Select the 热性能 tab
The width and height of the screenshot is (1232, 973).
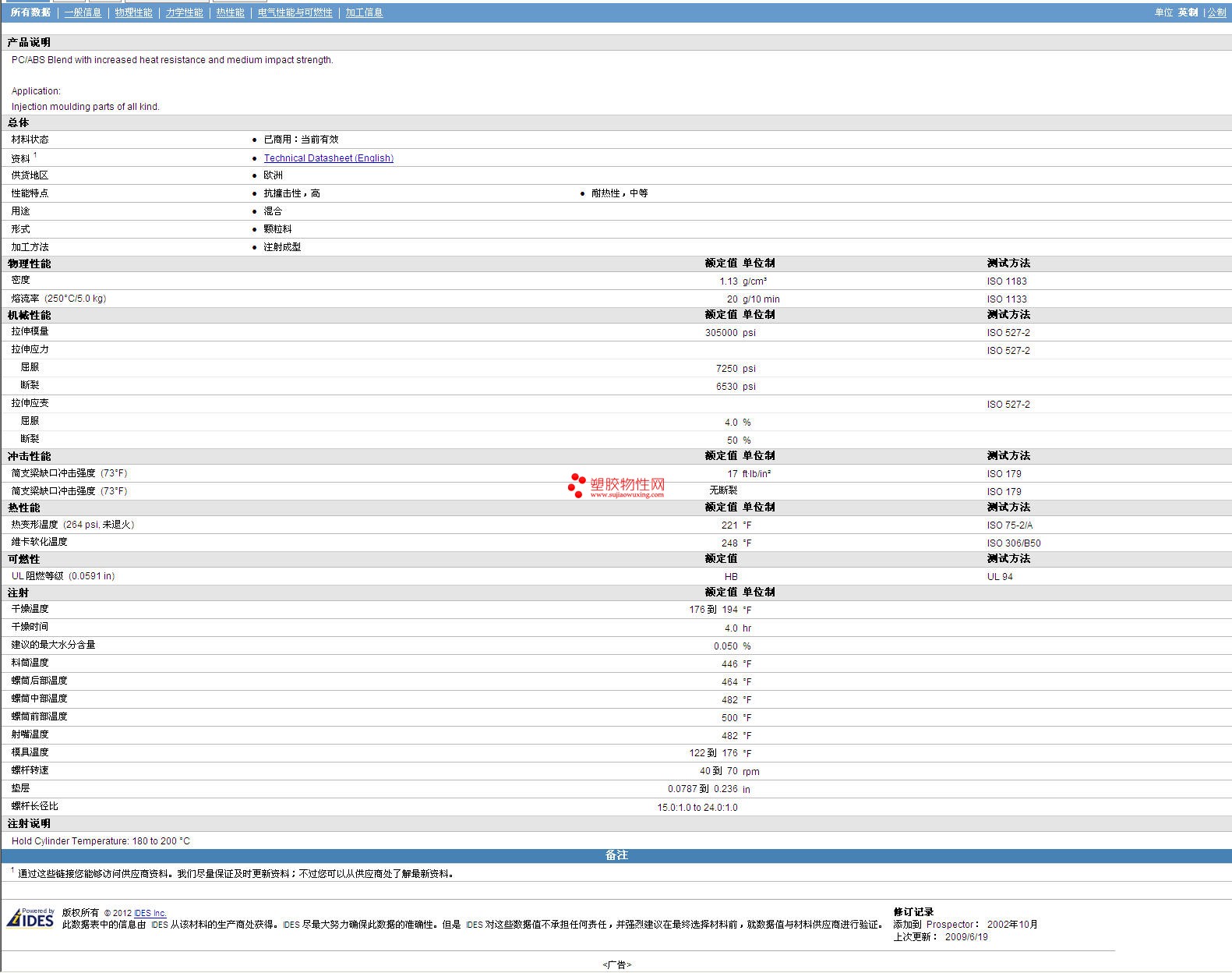tap(230, 12)
